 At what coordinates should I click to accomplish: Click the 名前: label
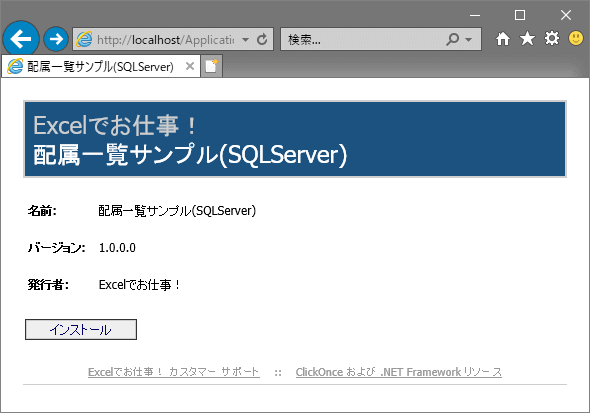pyautogui.click(x=42, y=211)
